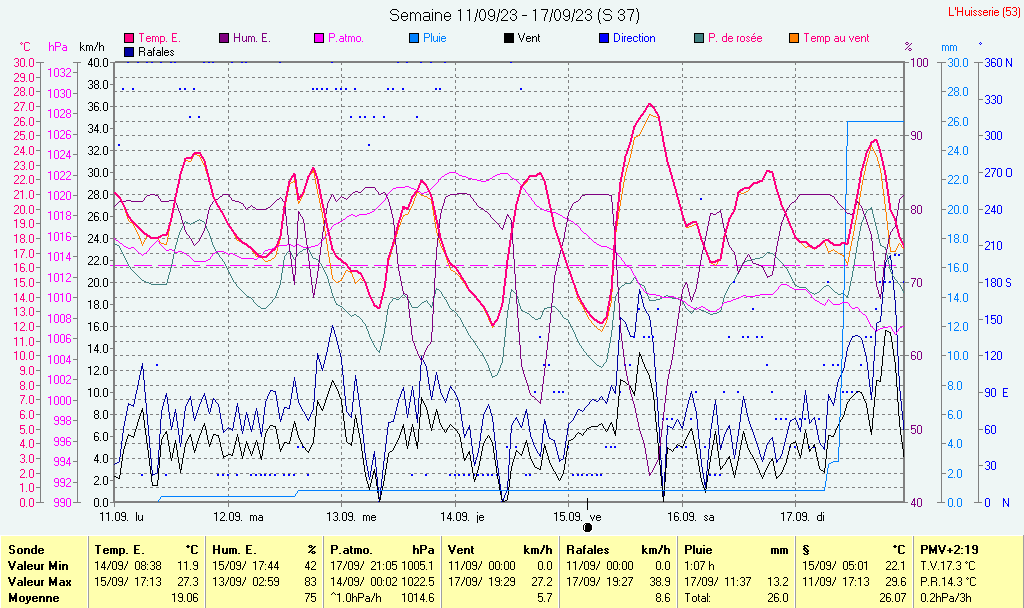Click the '180 S' direction axis label
This screenshot has width=1024, height=608.
point(999,283)
